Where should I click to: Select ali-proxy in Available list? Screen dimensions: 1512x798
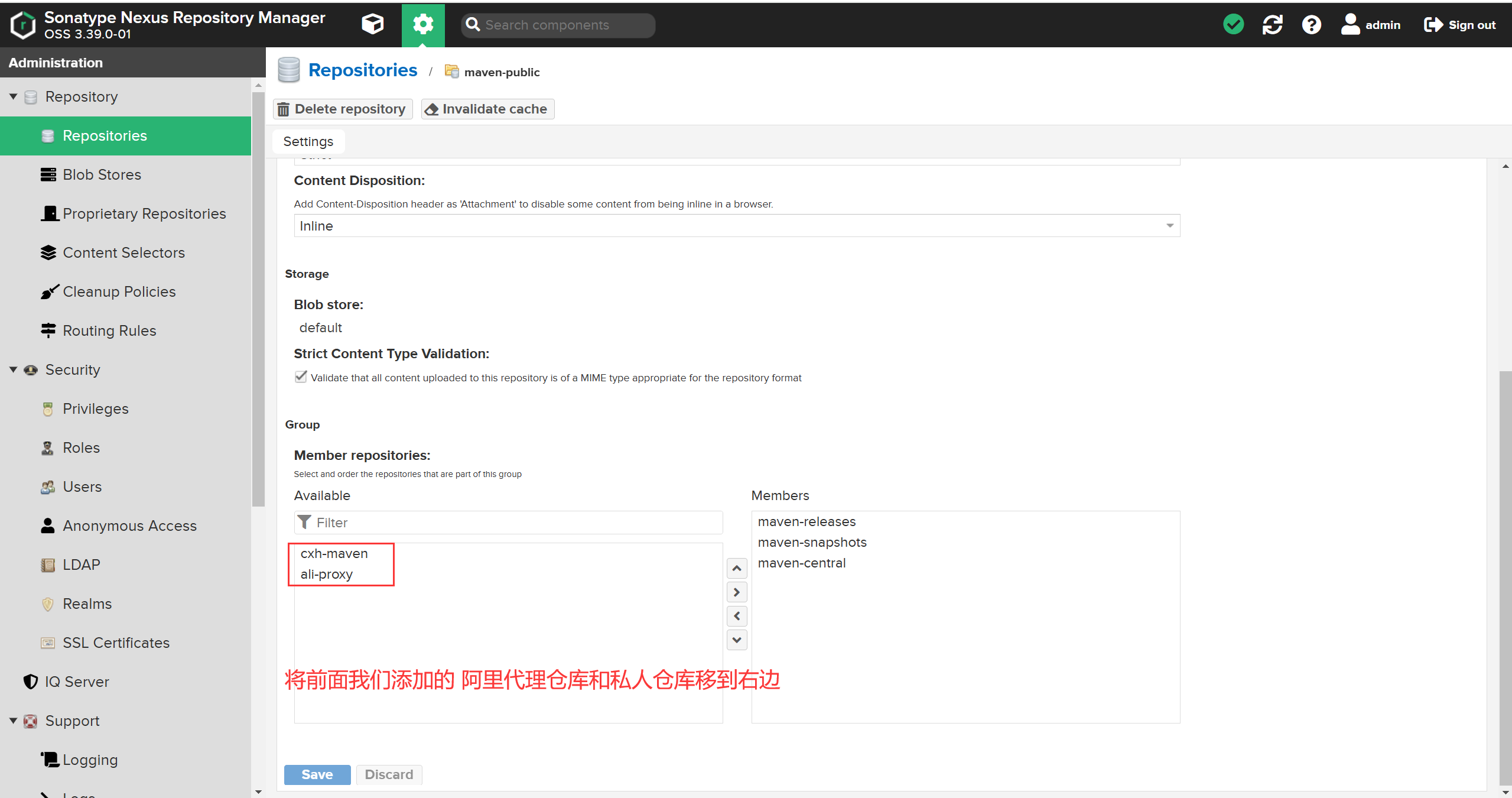(x=327, y=574)
